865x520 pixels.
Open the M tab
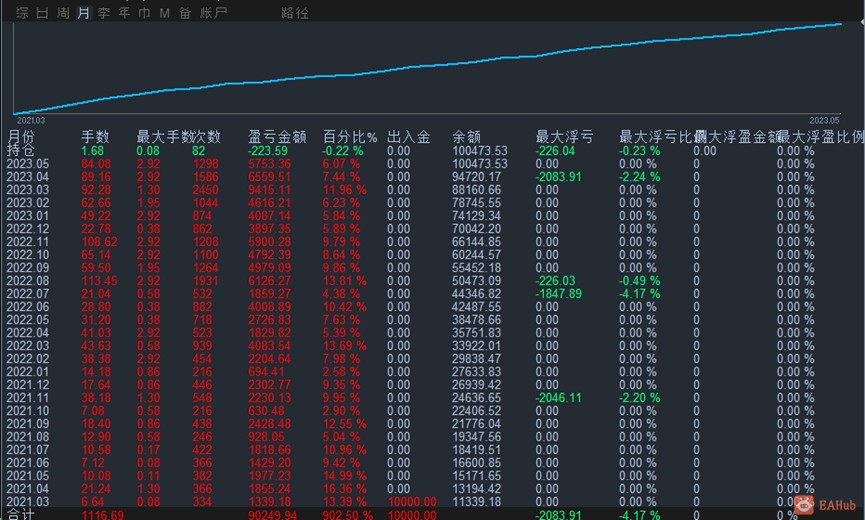point(164,13)
